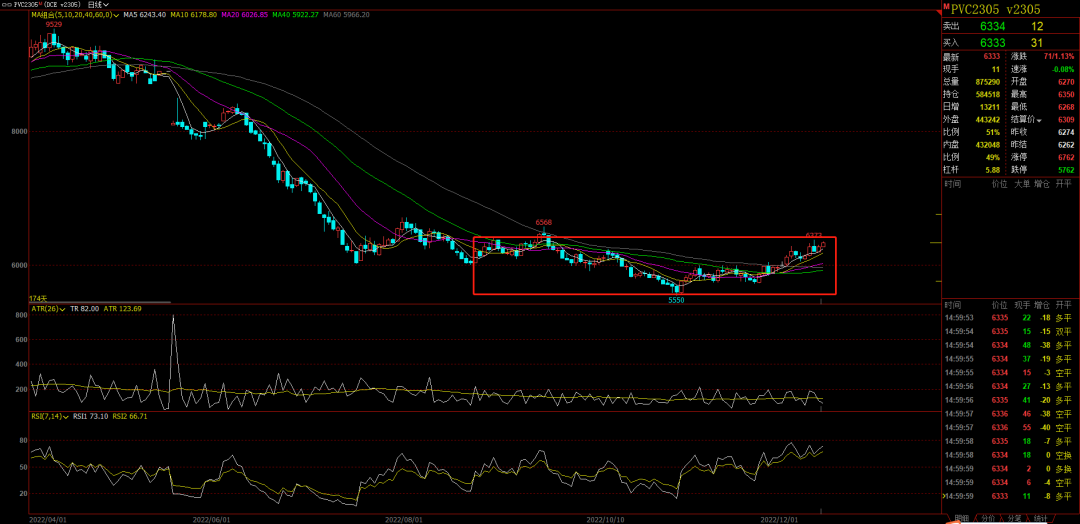Click the PVC2305 v2305 contract title
The width and height of the screenshot is (1080, 524).
click(x=995, y=9)
